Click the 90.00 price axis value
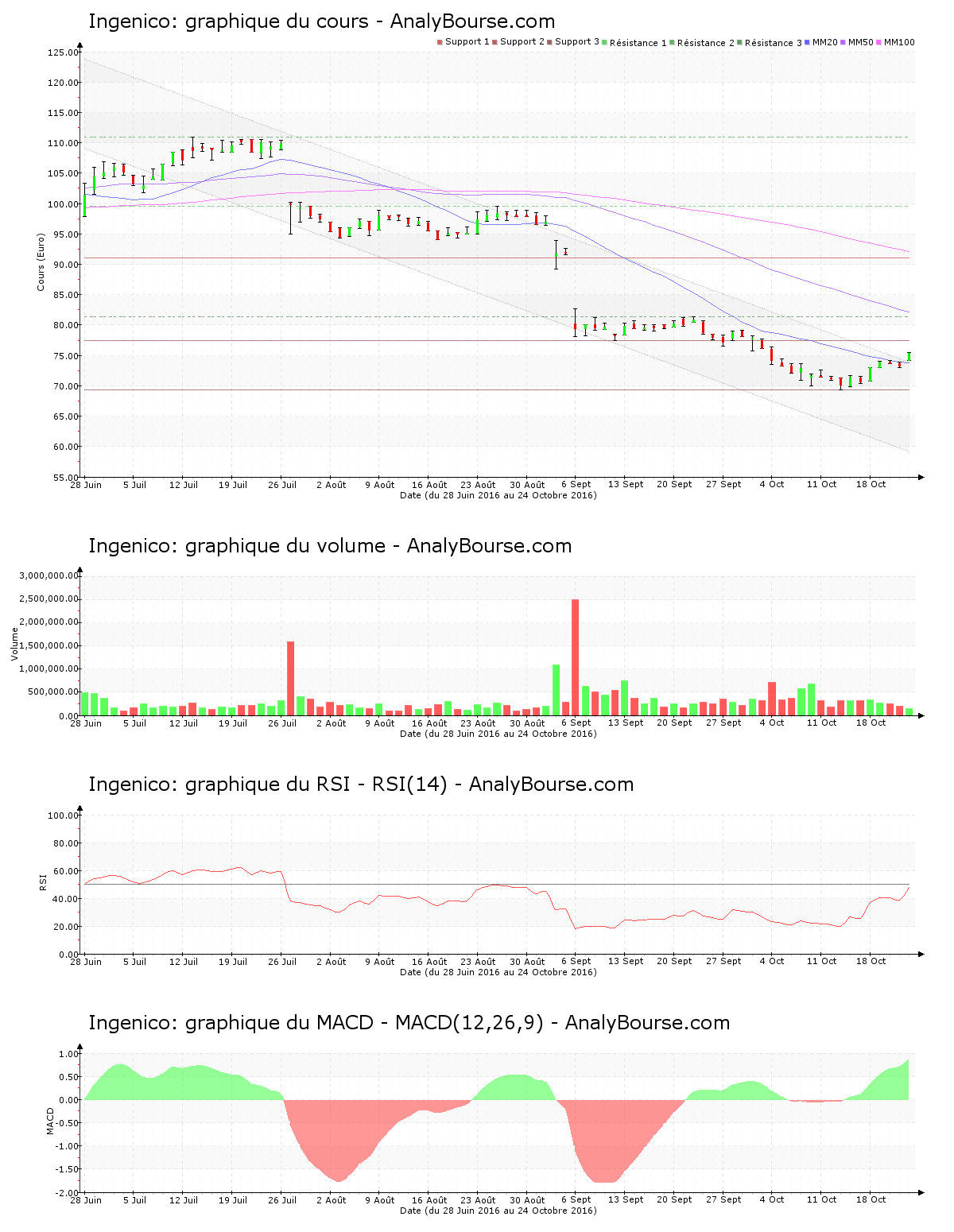Image resolution: width=954 pixels, height=1232 pixels. 65,265
